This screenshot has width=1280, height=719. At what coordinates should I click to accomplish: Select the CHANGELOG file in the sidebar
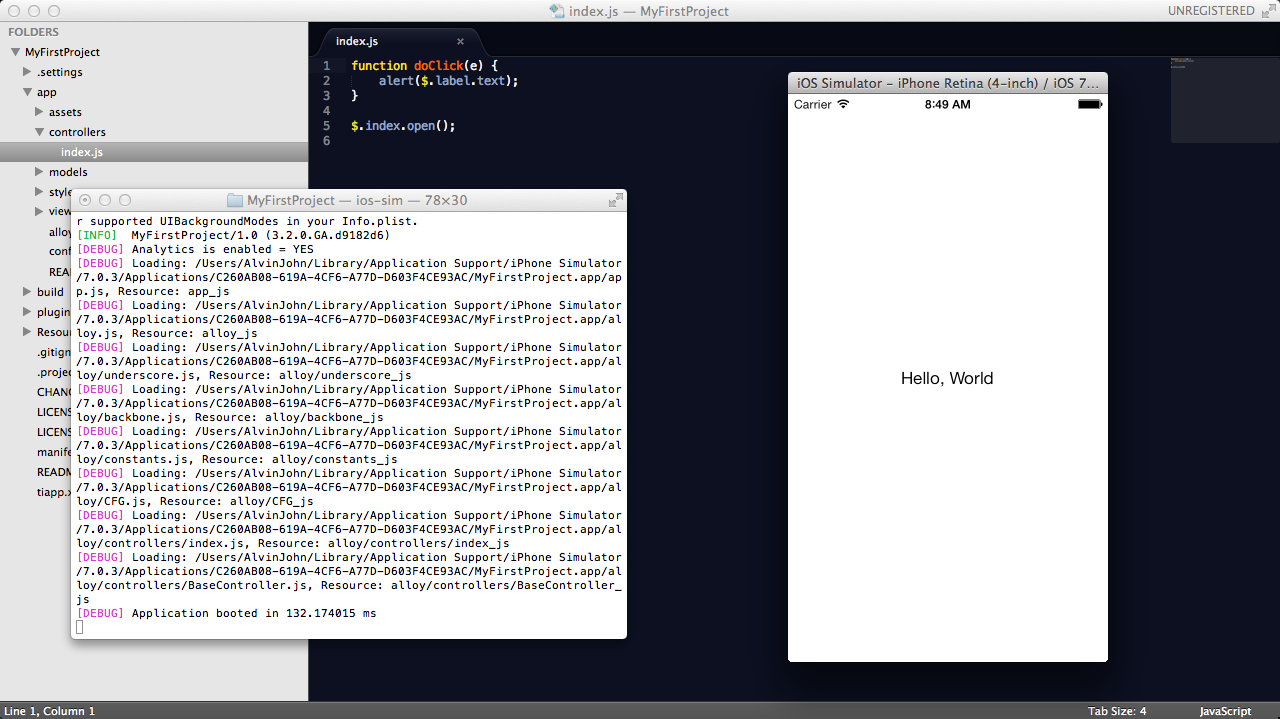click(x=54, y=392)
